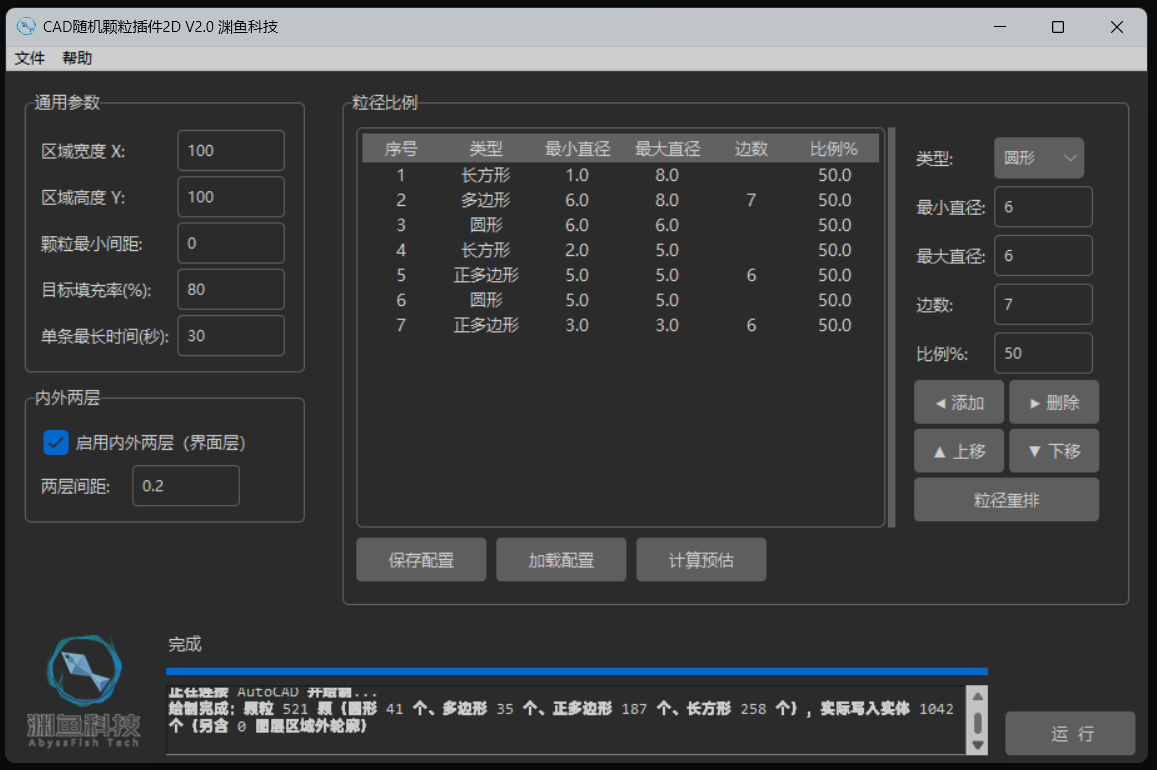Screen dimensions: 1157x770
Task: Focus the 区域高度 Y input field
Action: coord(231,197)
